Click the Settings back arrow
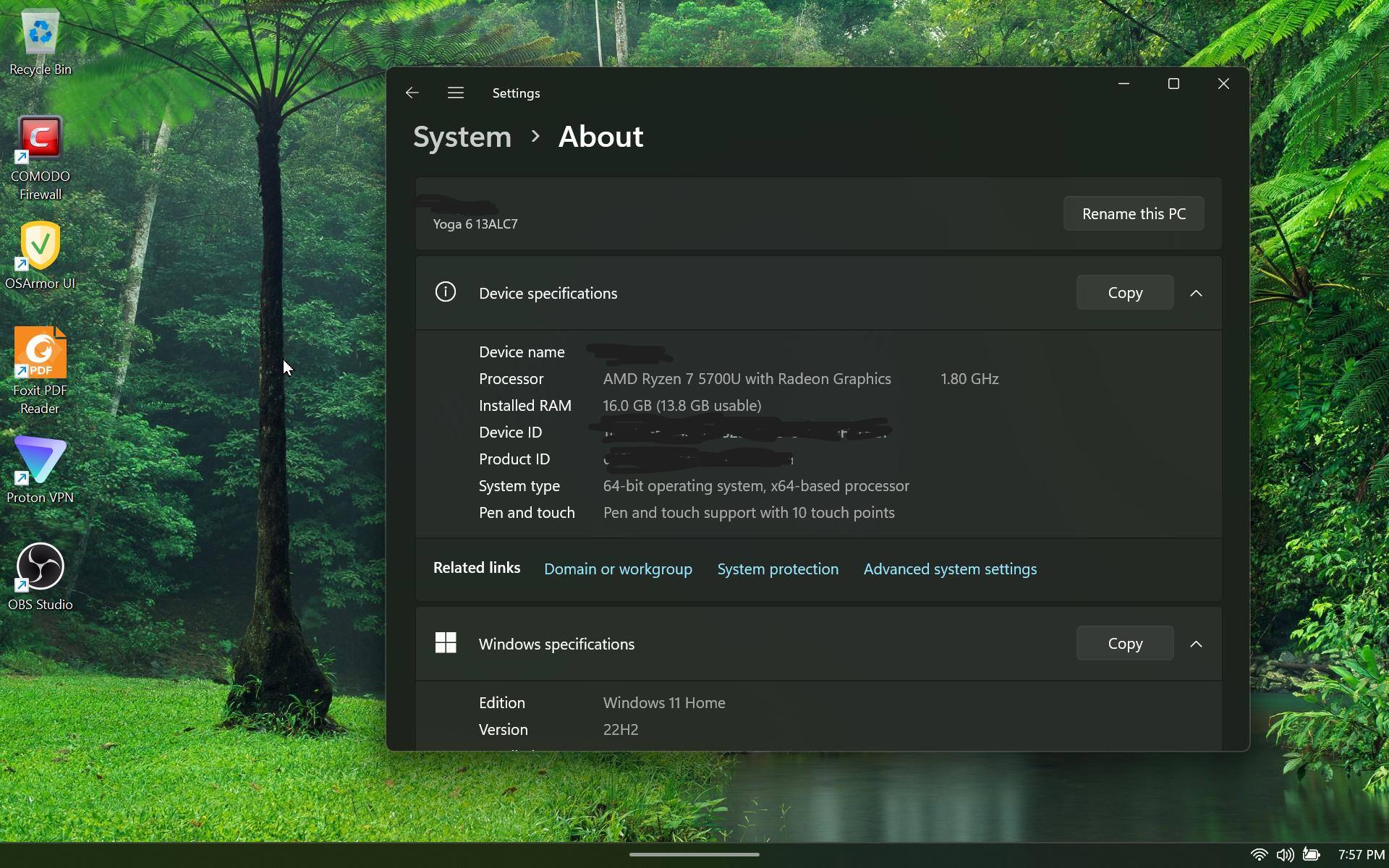Viewport: 1389px width, 868px height. point(412,93)
